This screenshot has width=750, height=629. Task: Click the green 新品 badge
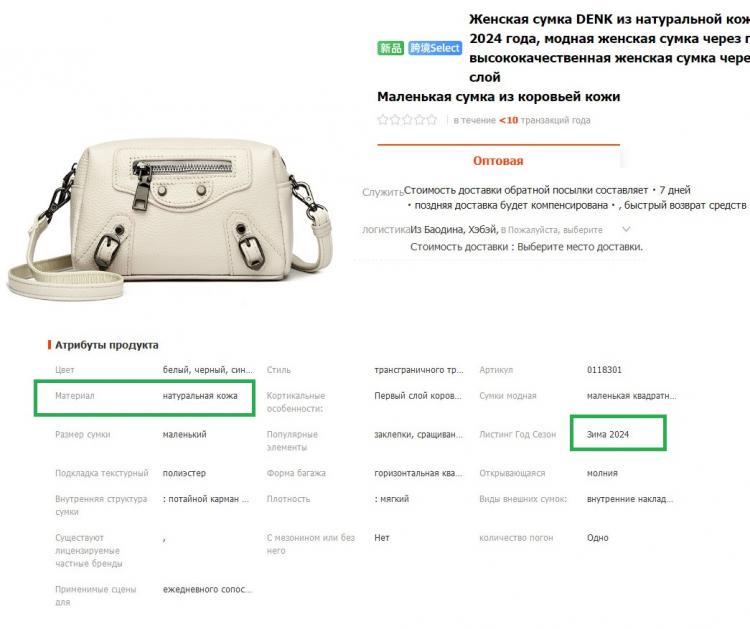point(390,48)
